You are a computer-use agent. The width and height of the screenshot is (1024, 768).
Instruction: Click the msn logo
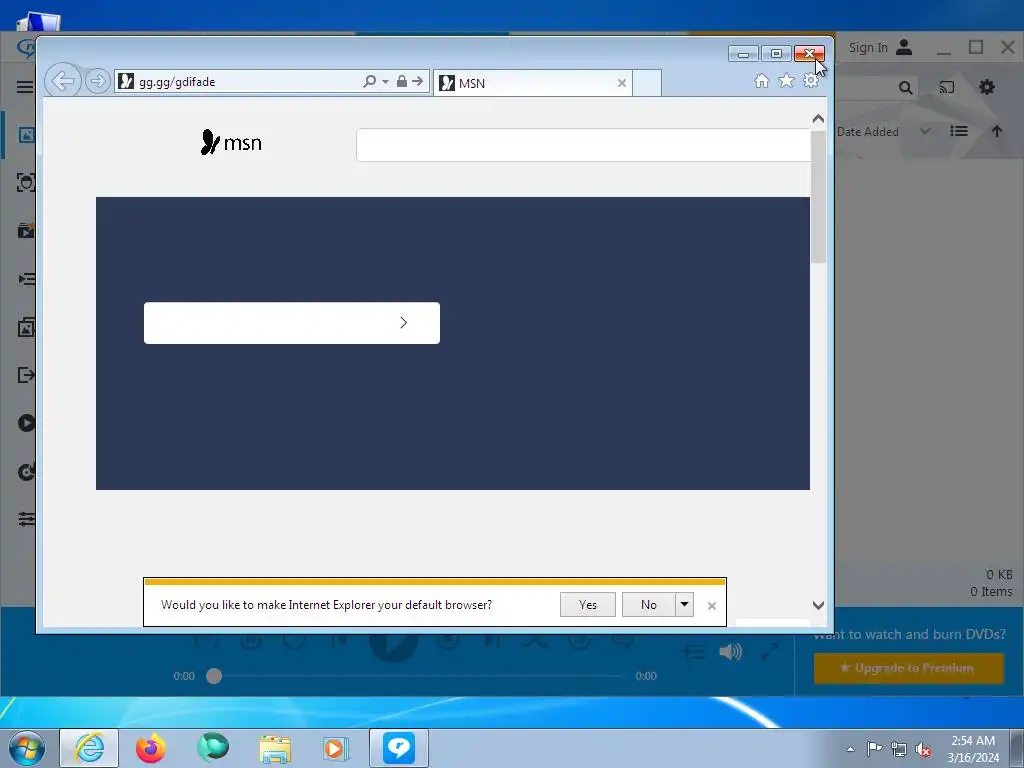point(231,142)
